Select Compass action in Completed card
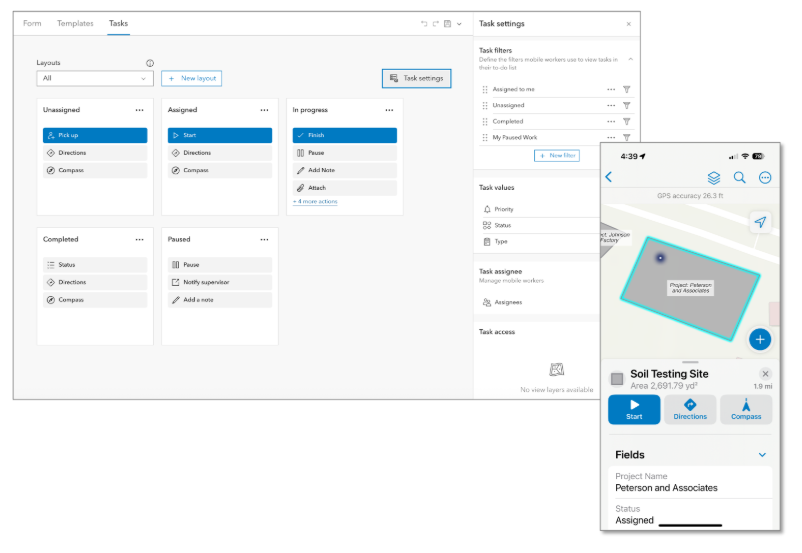 click(x=95, y=300)
